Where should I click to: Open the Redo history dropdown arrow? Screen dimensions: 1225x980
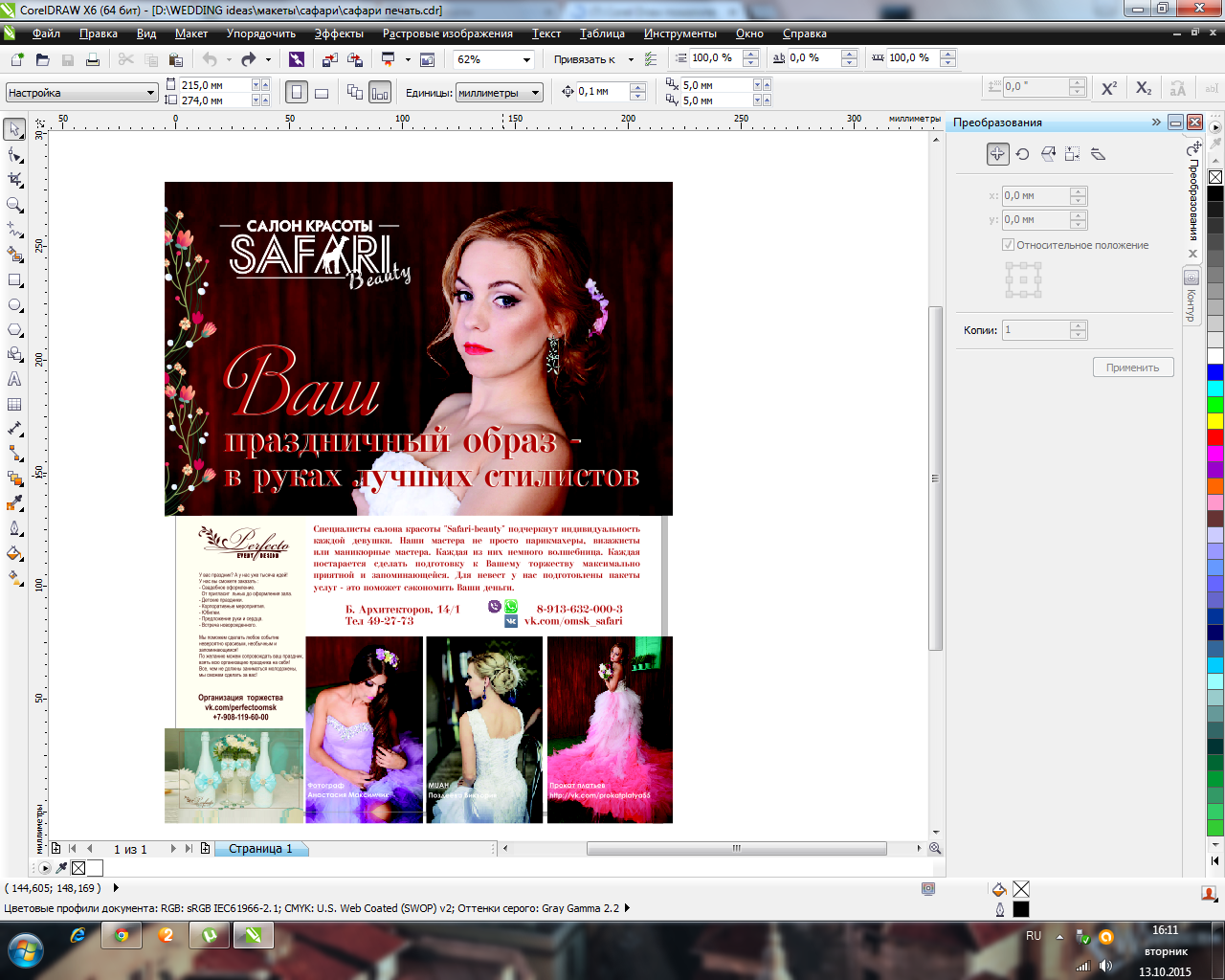coord(269,59)
